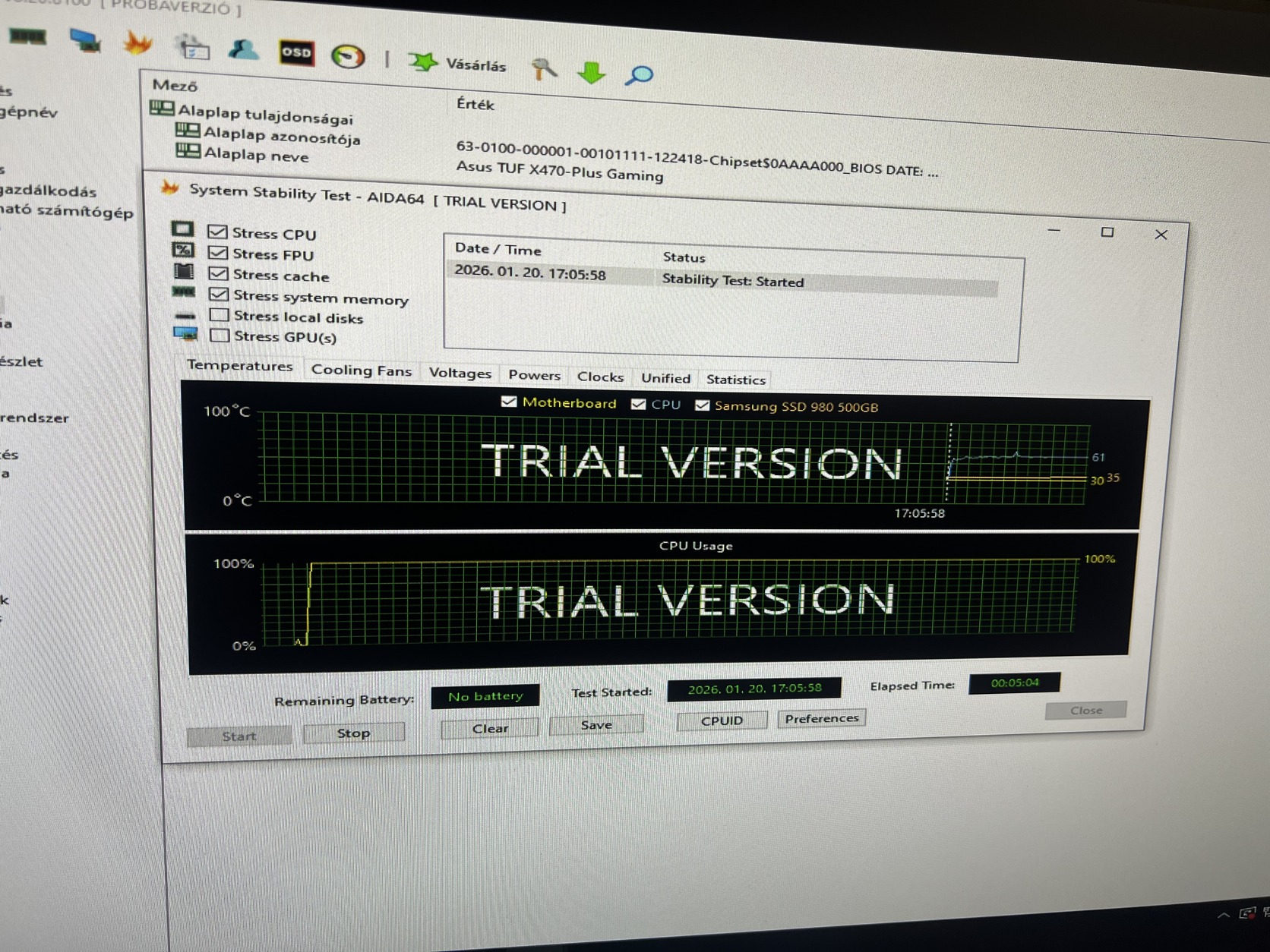The width and height of the screenshot is (1270, 952).
Task: Select the Alaplap neve row
Action: coord(257,155)
